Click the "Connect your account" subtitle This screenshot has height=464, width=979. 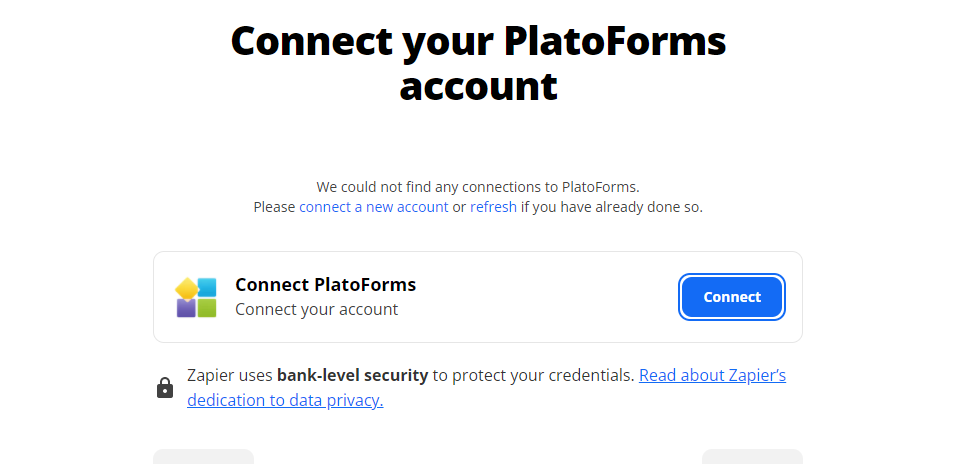[316, 310]
